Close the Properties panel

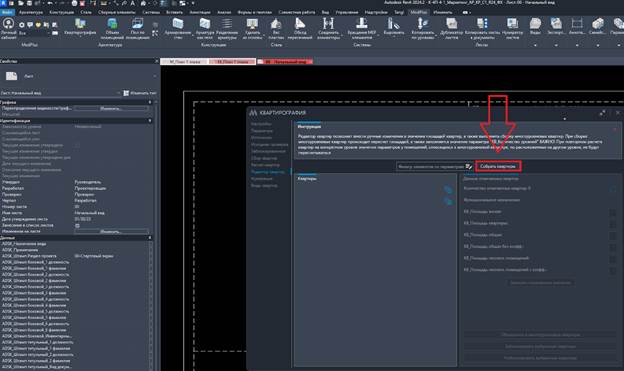[x=156, y=61]
